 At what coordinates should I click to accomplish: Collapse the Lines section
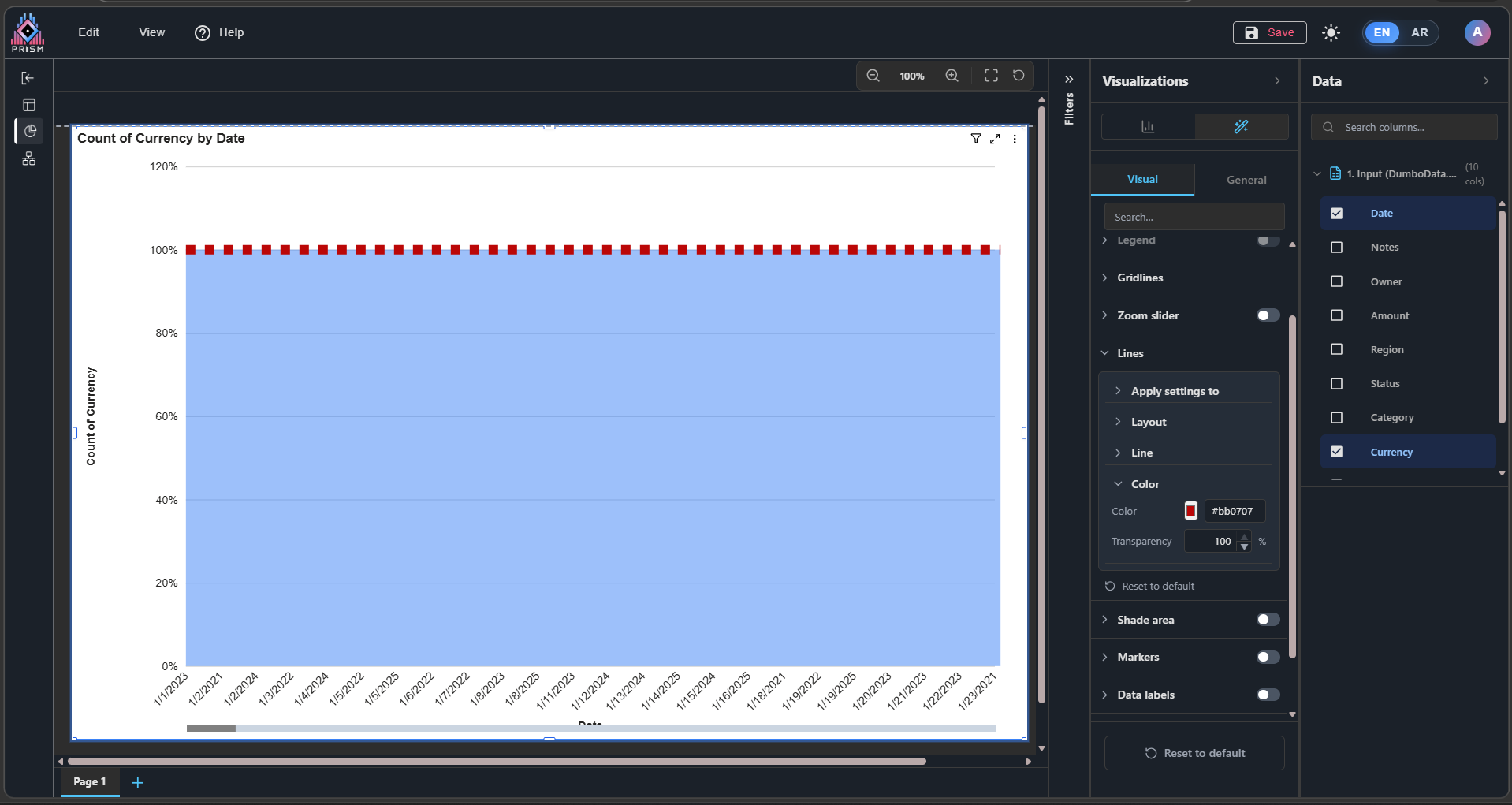pyautogui.click(x=1130, y=353)
